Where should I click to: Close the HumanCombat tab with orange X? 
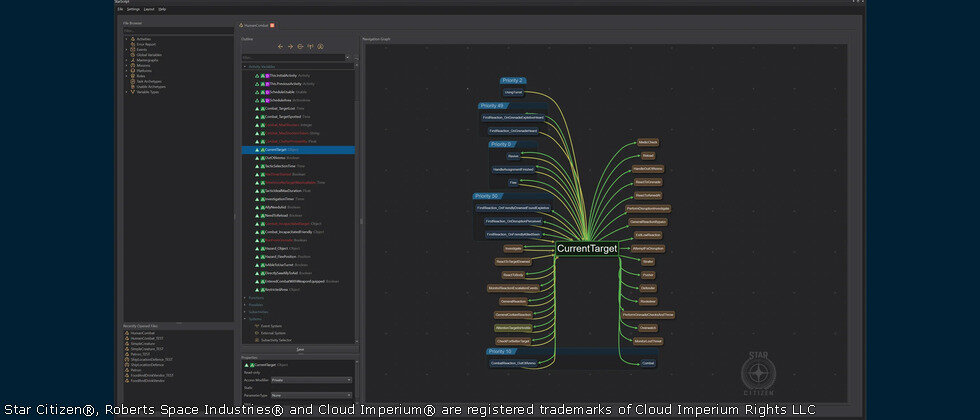click(272, 25)
